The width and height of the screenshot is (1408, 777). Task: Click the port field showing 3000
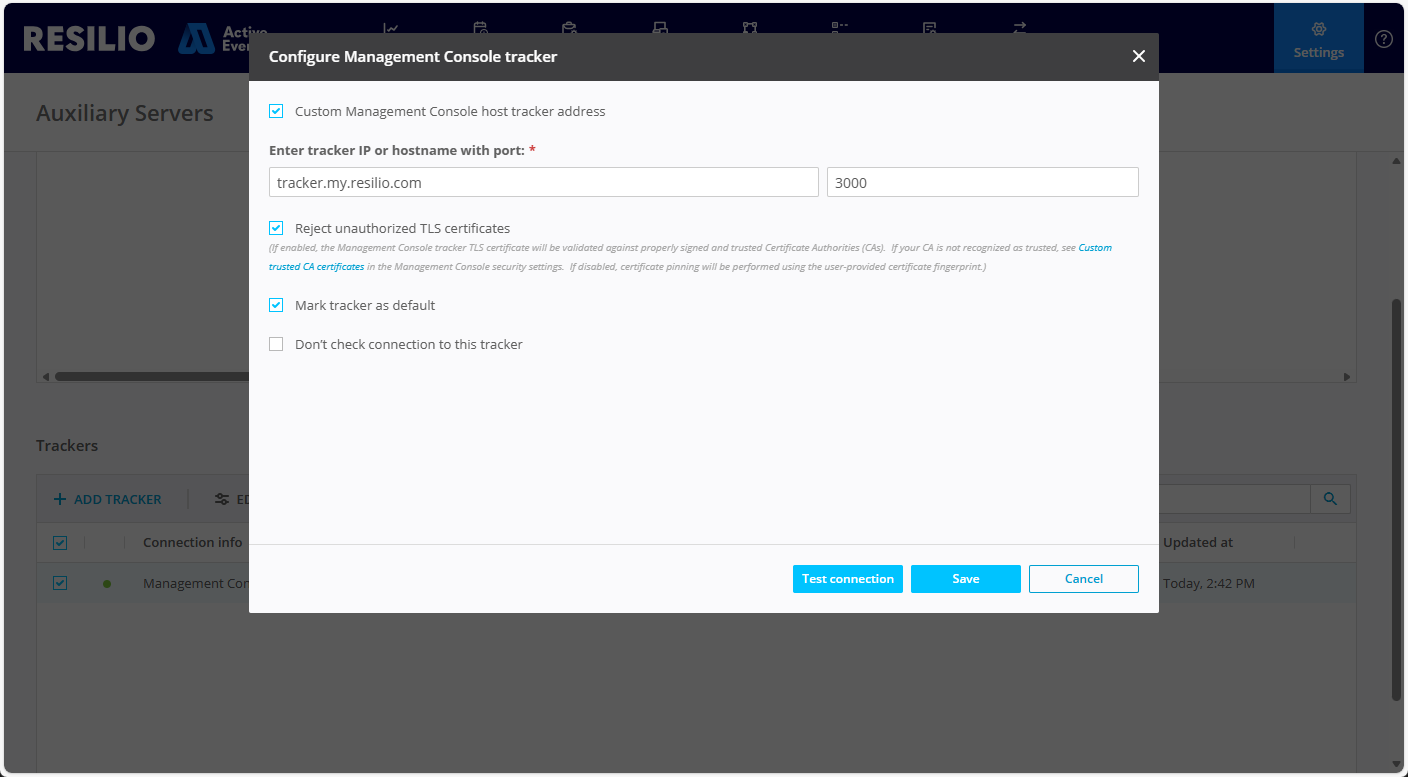coord(983,182)
